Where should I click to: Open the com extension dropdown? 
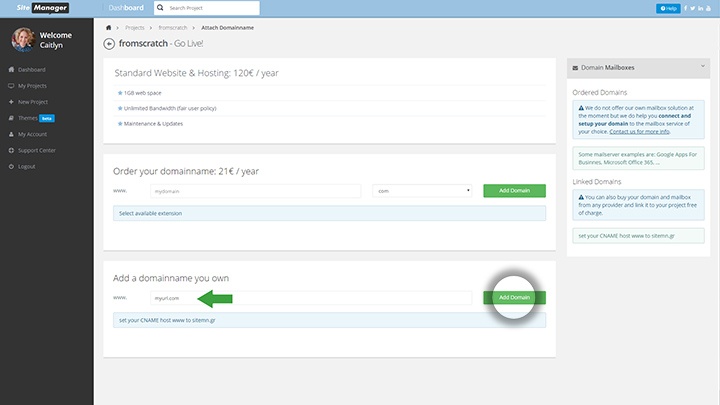tap(422, 191)
